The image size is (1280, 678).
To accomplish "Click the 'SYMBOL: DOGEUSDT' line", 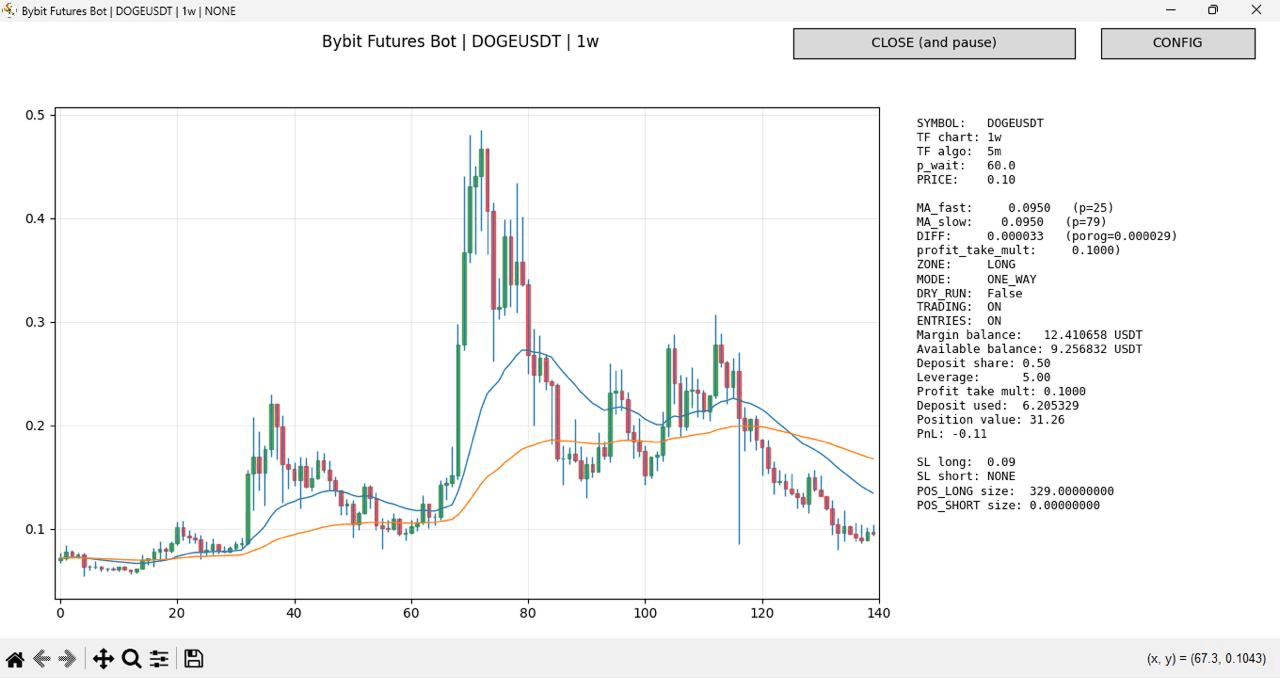I will pyautogui.click(x=980, y=123).
